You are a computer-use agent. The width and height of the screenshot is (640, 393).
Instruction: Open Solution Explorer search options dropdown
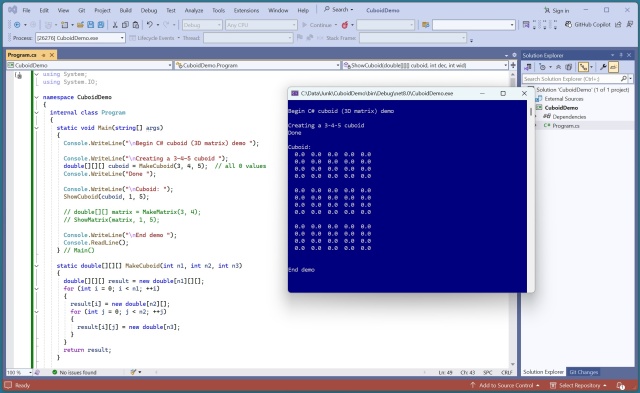[631, 78]
